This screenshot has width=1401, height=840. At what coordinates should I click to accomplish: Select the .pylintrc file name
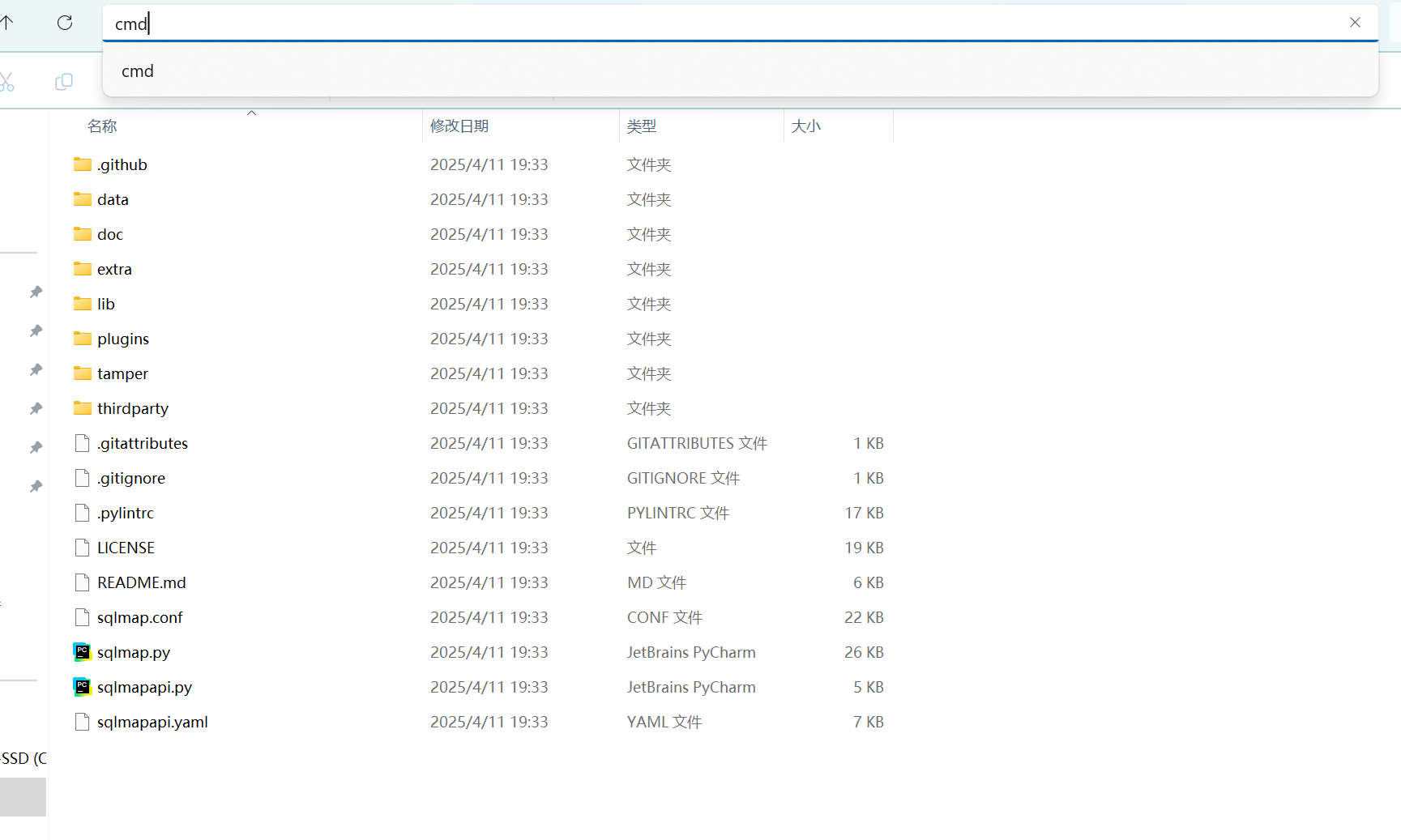(126, 513)
